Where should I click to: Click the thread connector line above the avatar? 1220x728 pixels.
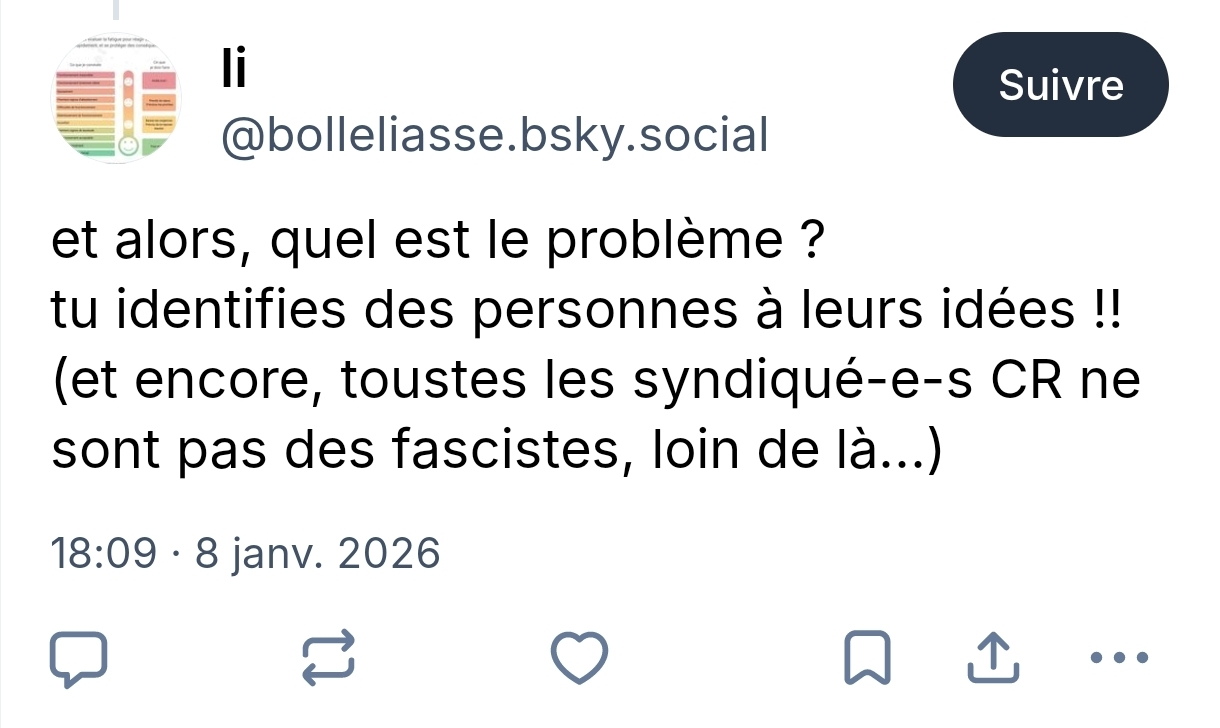pos(116,9)
